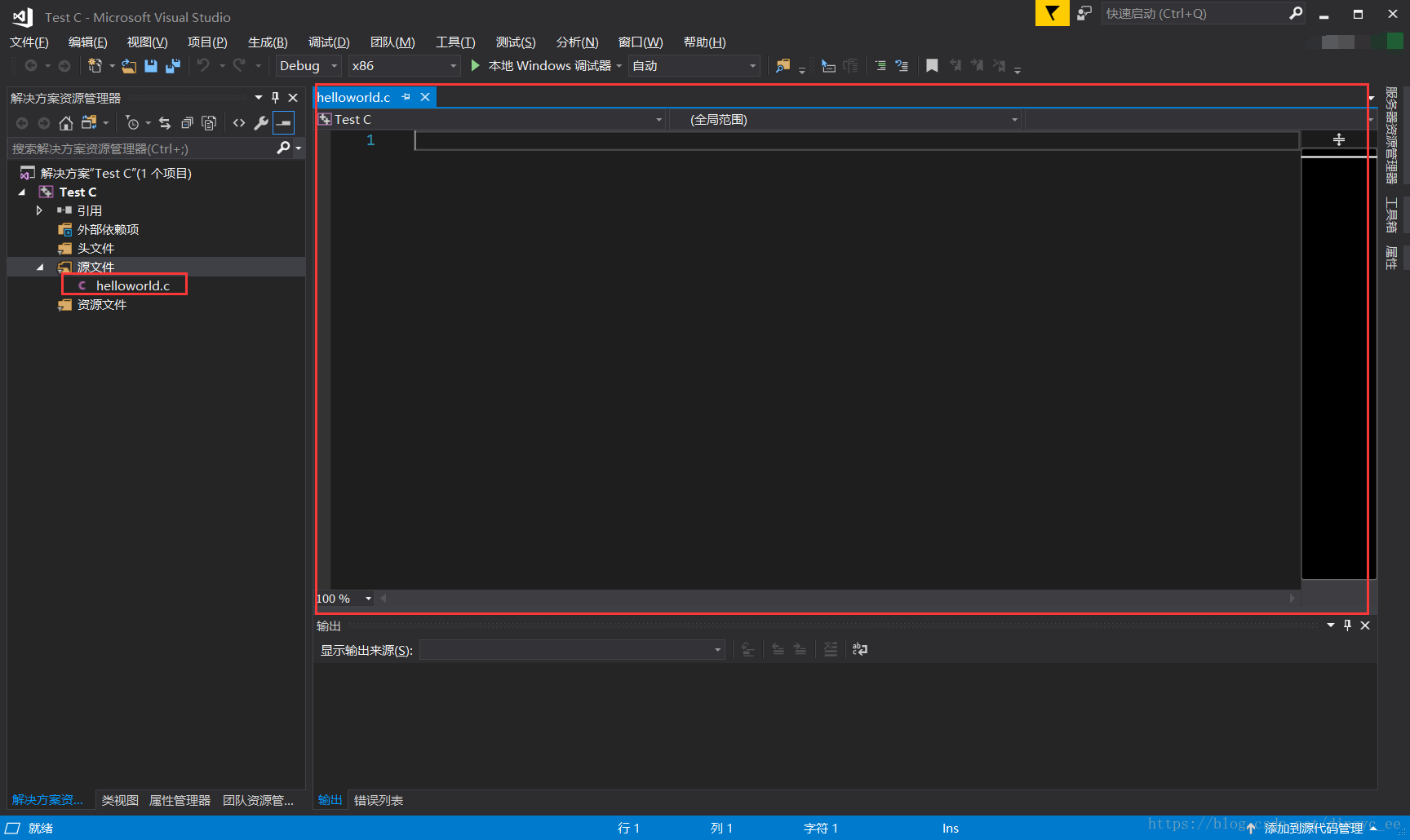
Task: Unpin the 输出 panel
Action: coord(1347,626)
